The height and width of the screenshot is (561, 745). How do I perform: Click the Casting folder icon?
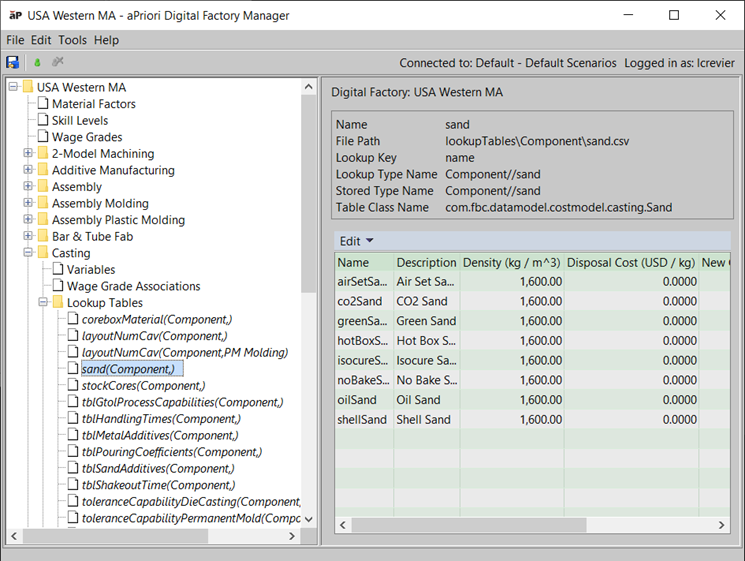(43, 253)
